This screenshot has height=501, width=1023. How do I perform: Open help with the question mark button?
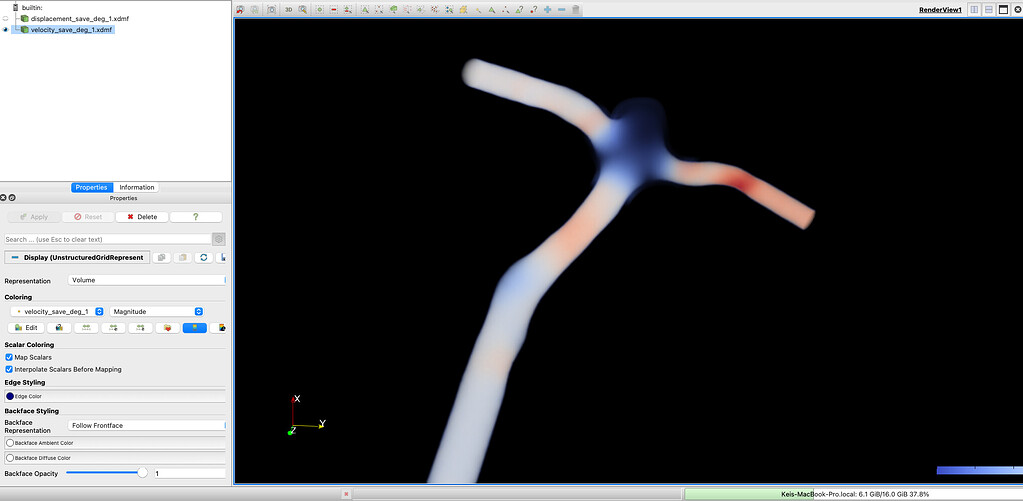(x=196, y=217)
